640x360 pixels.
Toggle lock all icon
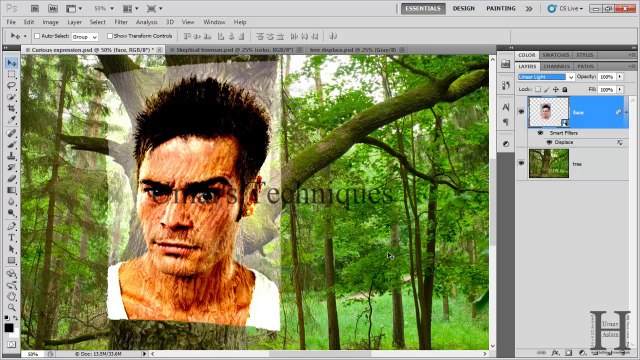pyautogui.click(x=565, y=89)
